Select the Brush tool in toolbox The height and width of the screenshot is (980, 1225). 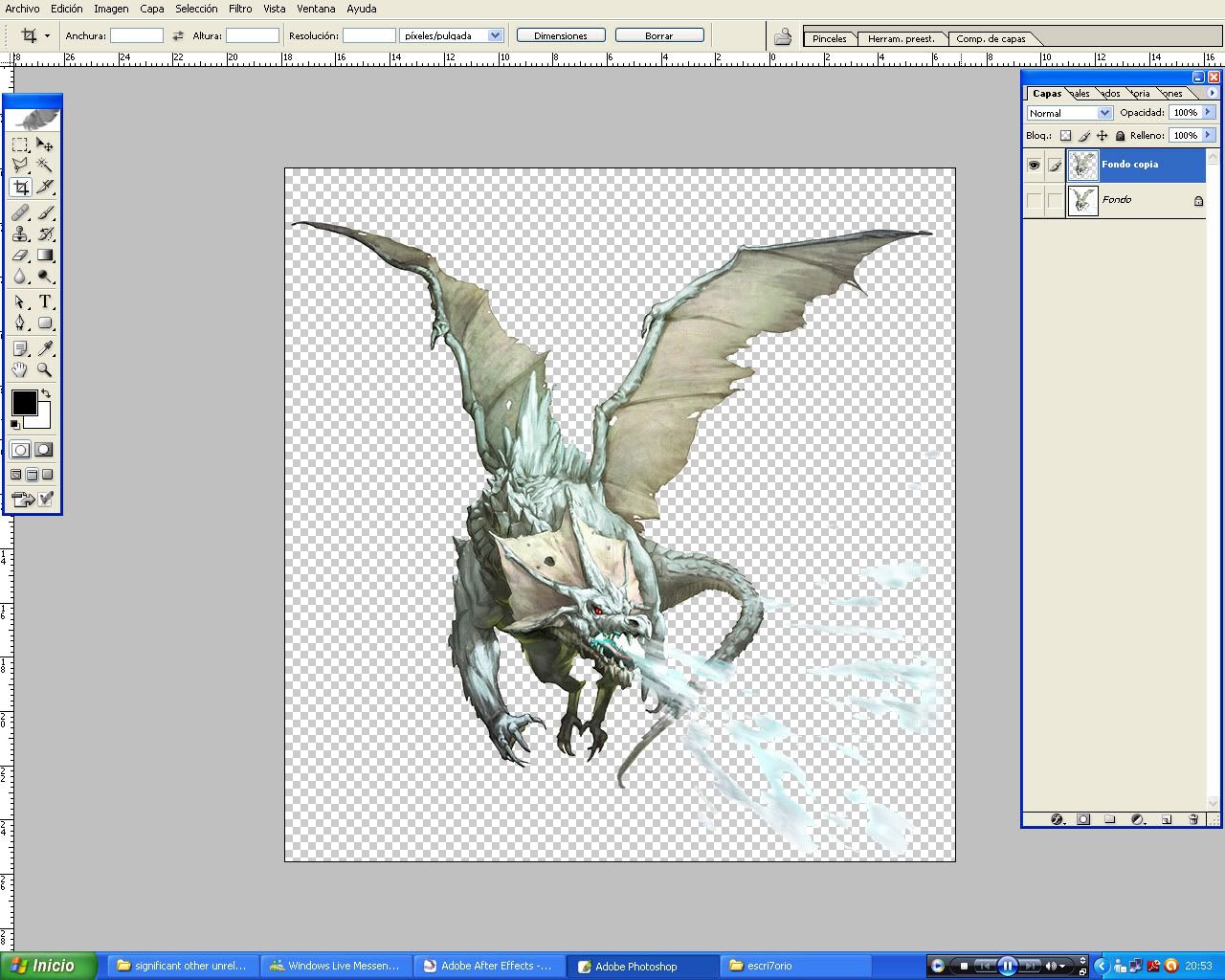[x=45, y=212]
